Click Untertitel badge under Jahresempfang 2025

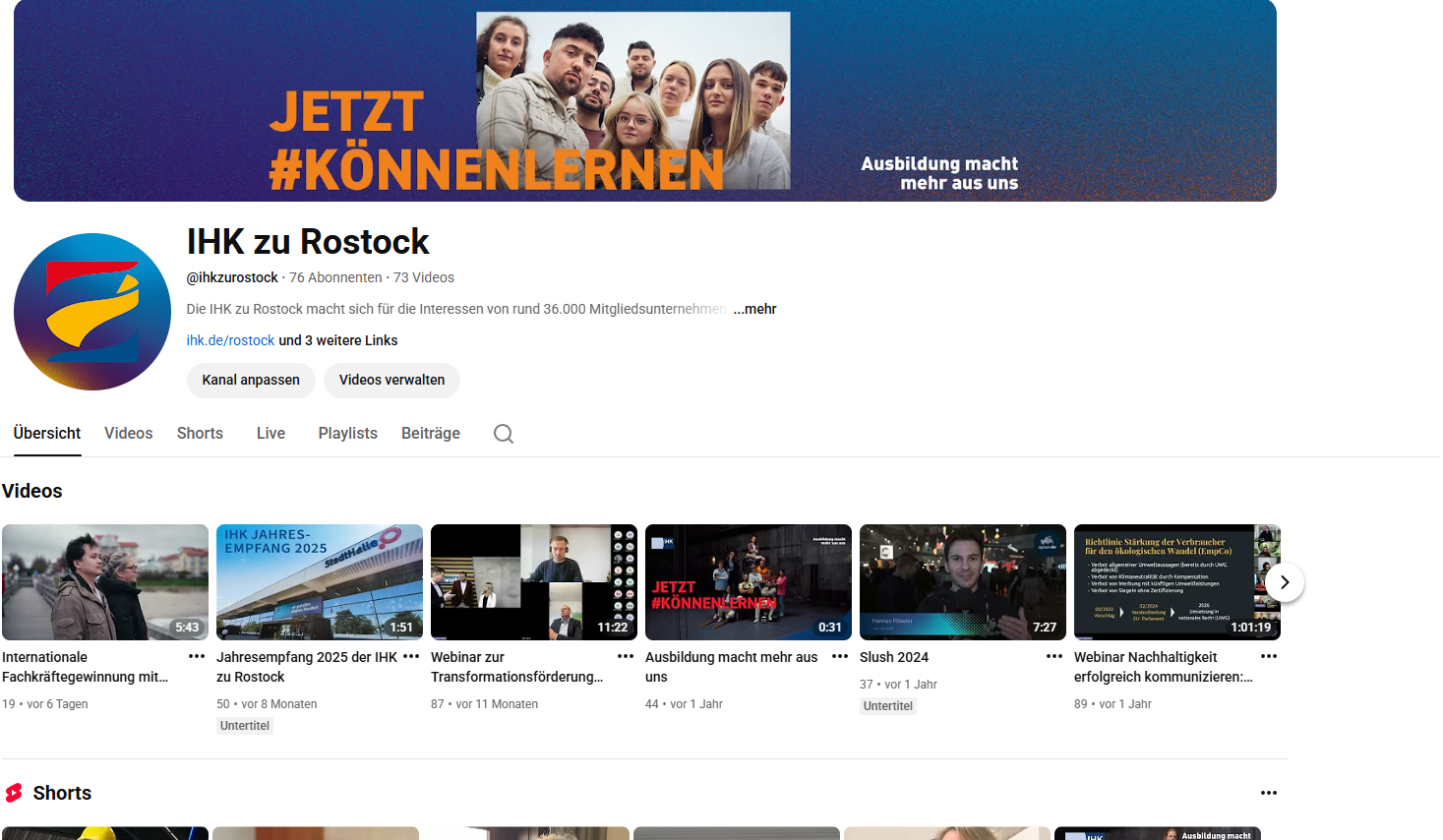pyautogui.click(x=245, y=726)
